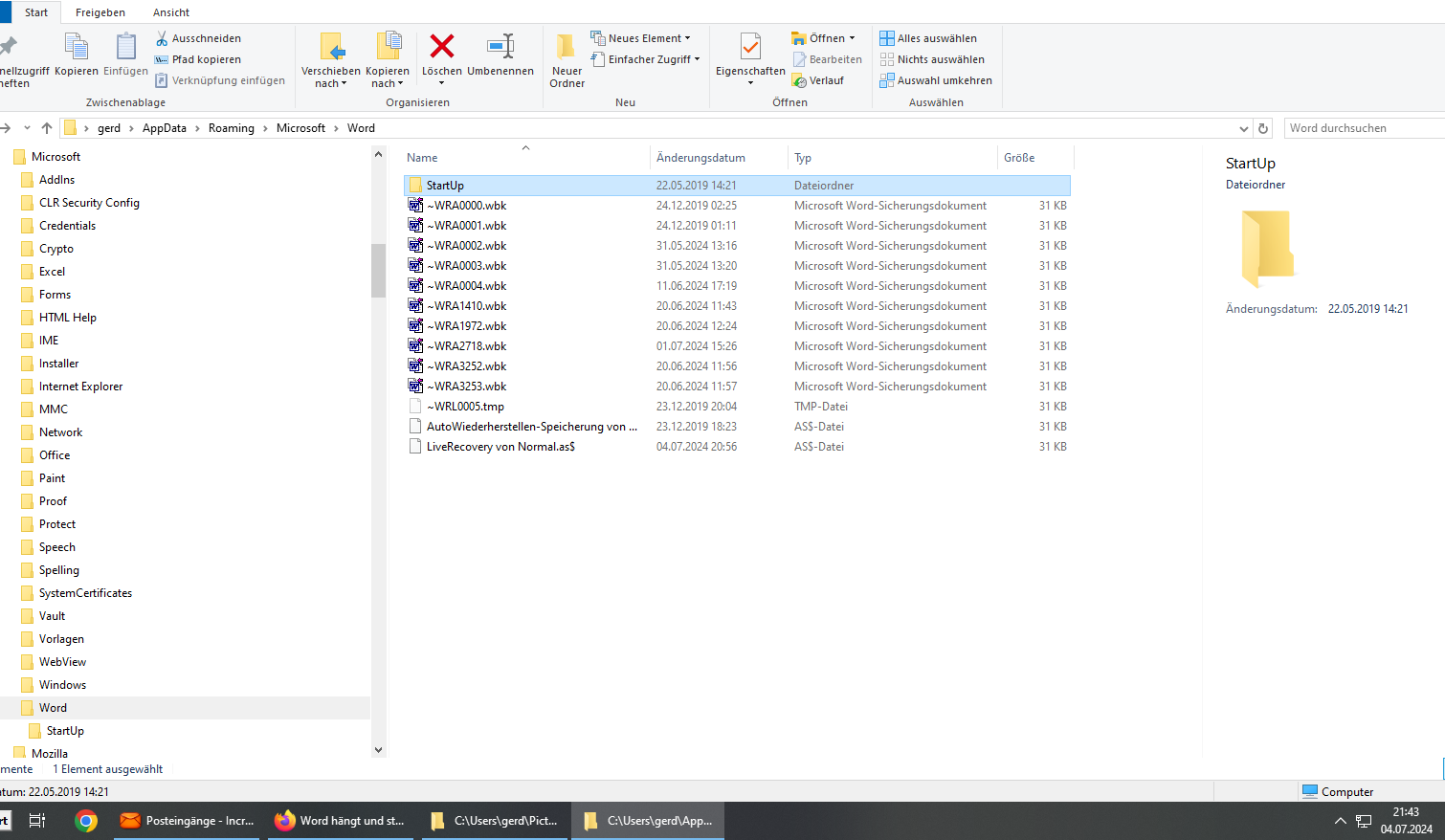Switch to C:\Users\gerd\Pict... taskbar window
Screen dimensions: 1445x840
click(x=494, y=821)
